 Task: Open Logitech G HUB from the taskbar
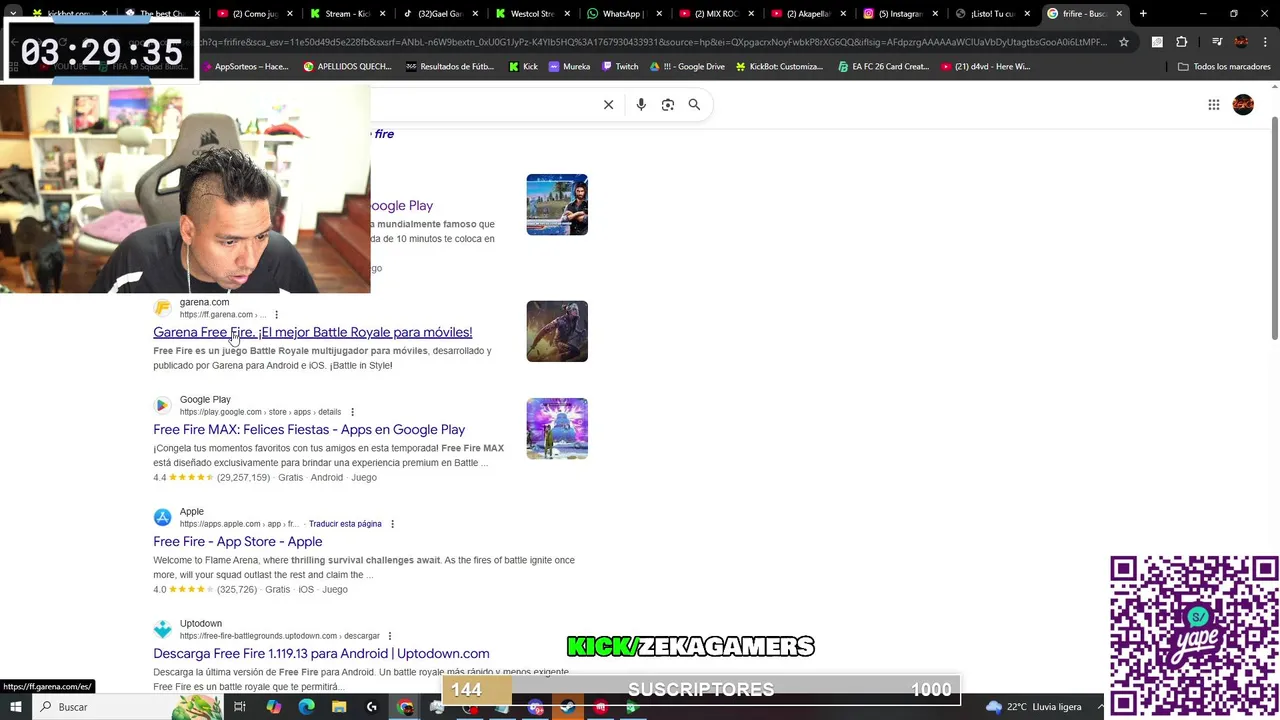click(372, 707)
